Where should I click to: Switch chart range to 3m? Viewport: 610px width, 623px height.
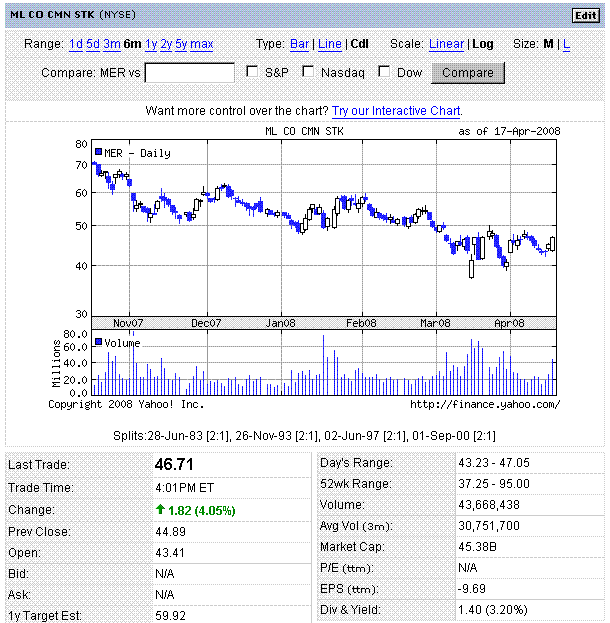(x=111, y=44)
